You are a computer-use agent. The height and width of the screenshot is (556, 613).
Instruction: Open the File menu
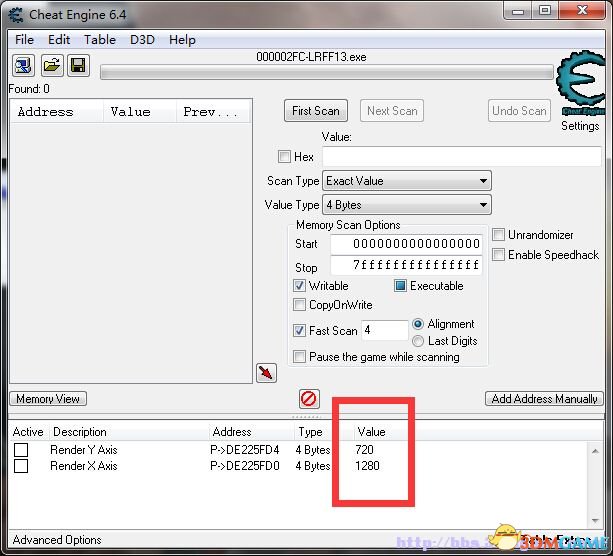point(24,40)
